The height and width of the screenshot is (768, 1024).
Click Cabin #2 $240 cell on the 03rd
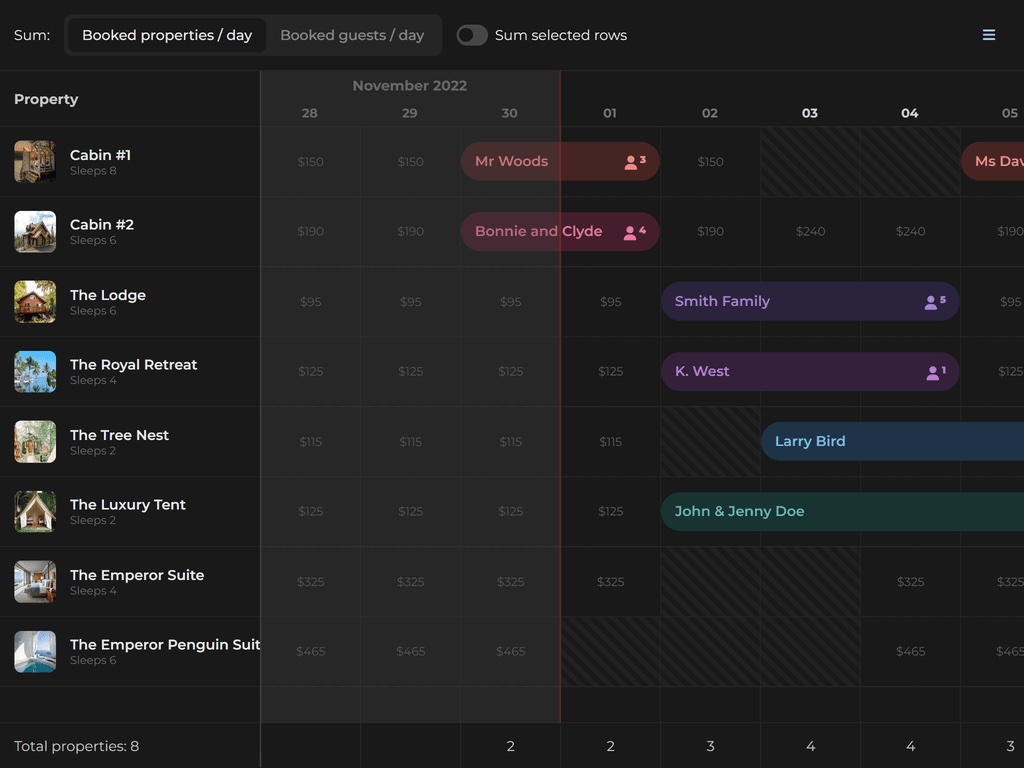810,231
